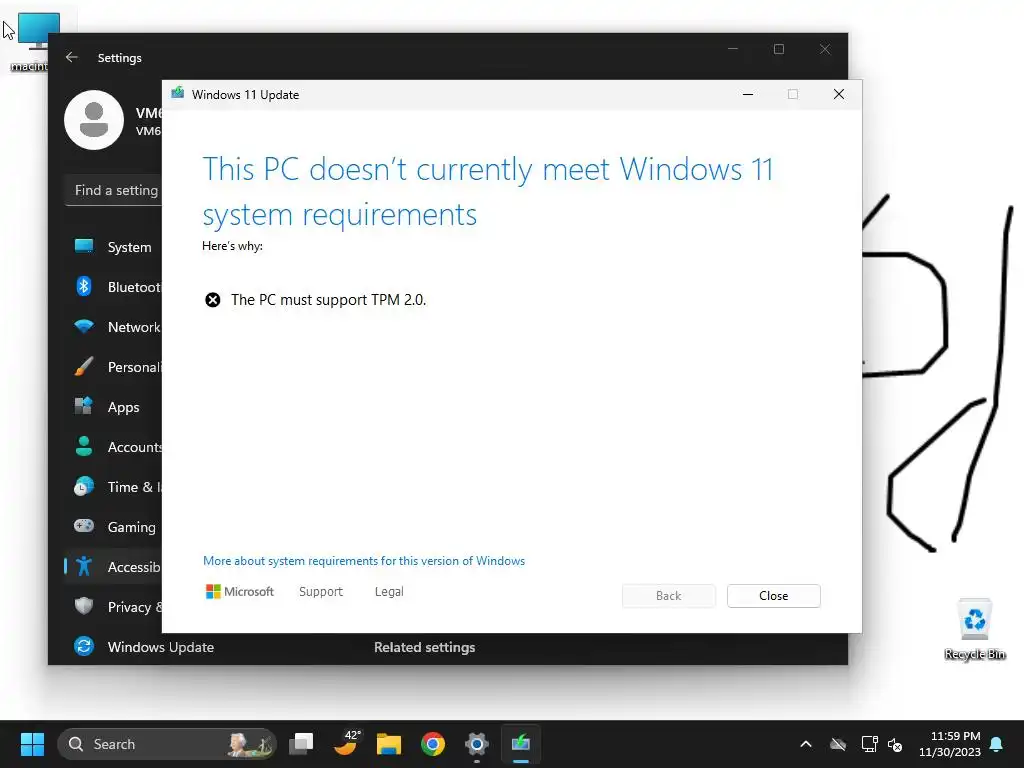Open the Gaming settings category
The height and width of the screenshot is (768, 1024).
[x=114, y=526]
